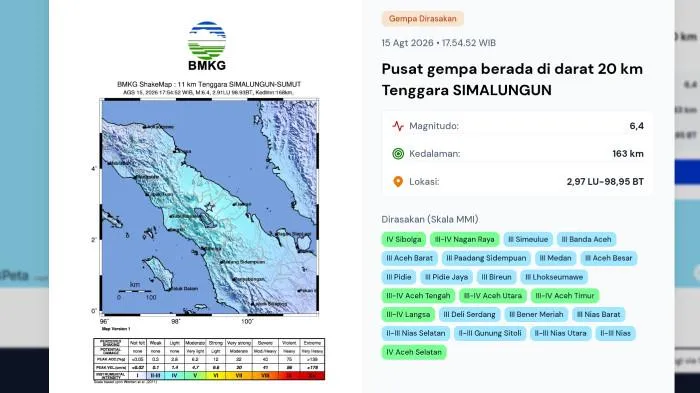Click the III Medan tag

pyautogui.click(x=555, y=258)
